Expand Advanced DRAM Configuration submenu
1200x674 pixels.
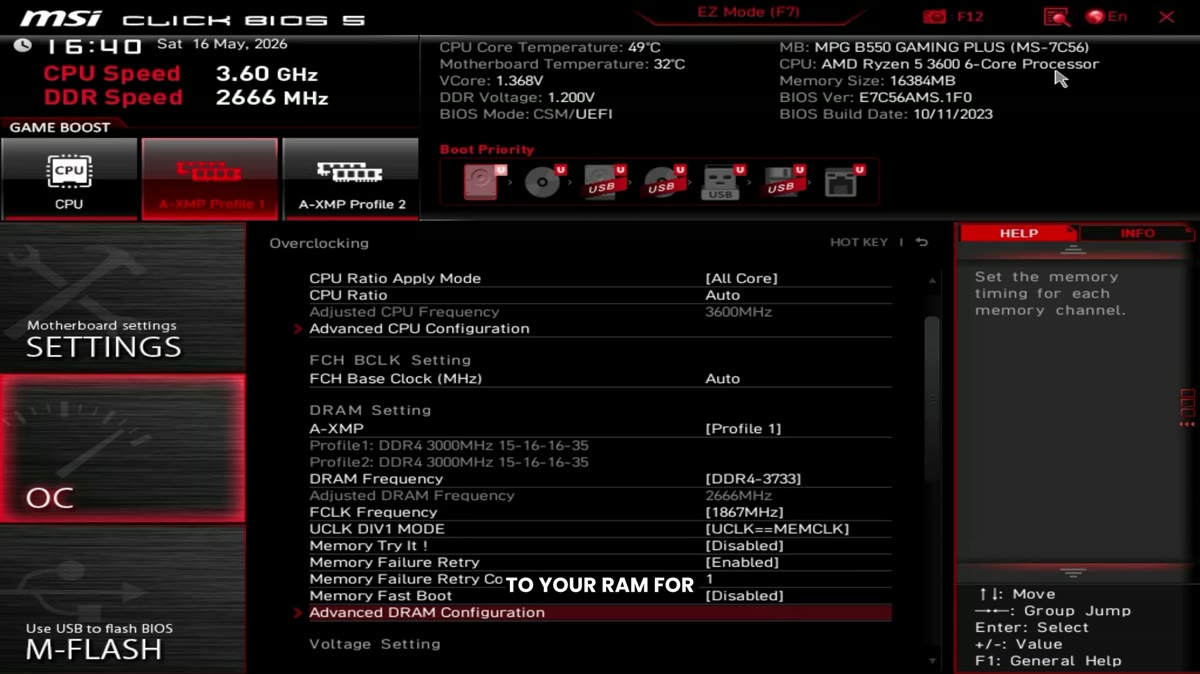point(598,612)
